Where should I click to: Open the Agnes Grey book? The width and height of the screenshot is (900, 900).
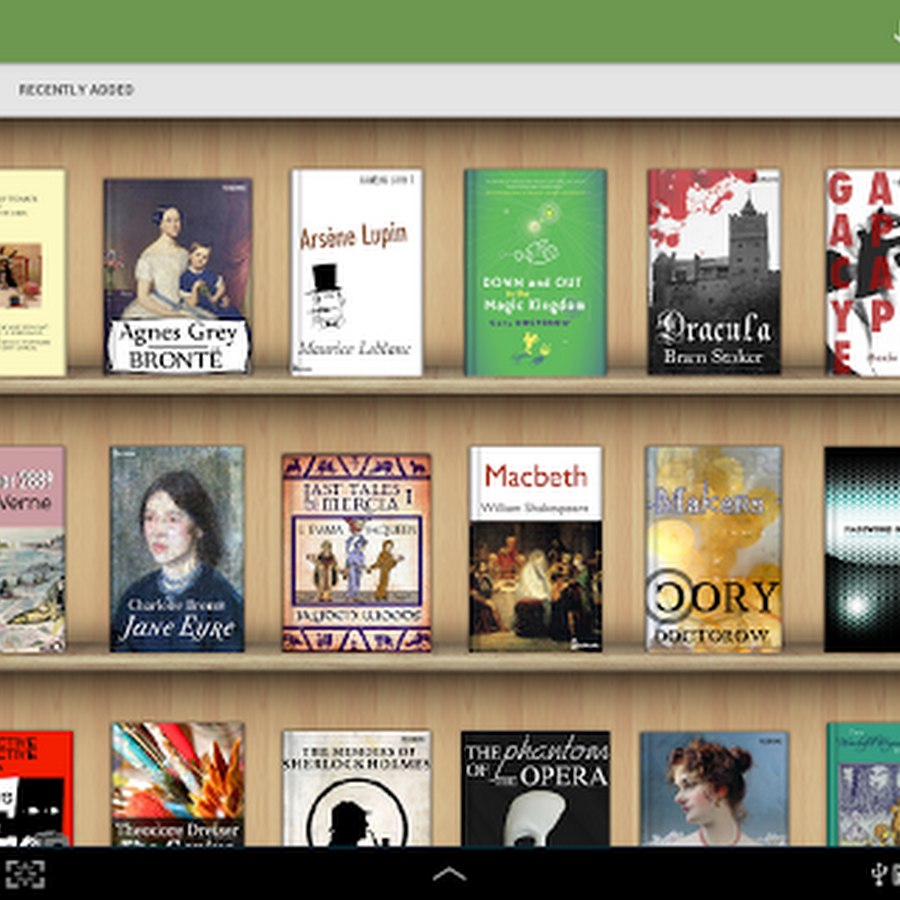(x=178, y=276)
